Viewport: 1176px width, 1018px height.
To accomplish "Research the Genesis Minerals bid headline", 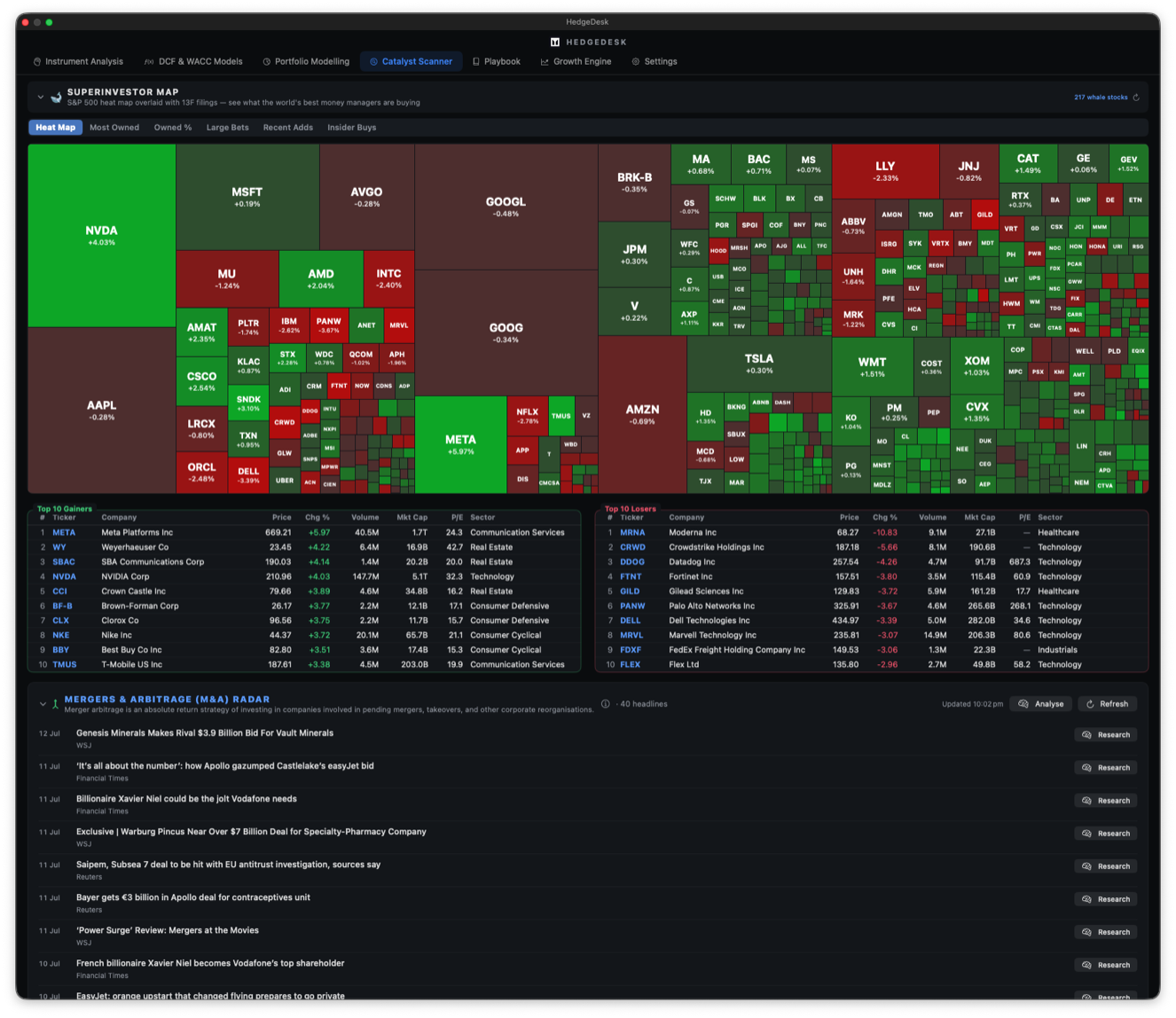I will point(1105,735).
